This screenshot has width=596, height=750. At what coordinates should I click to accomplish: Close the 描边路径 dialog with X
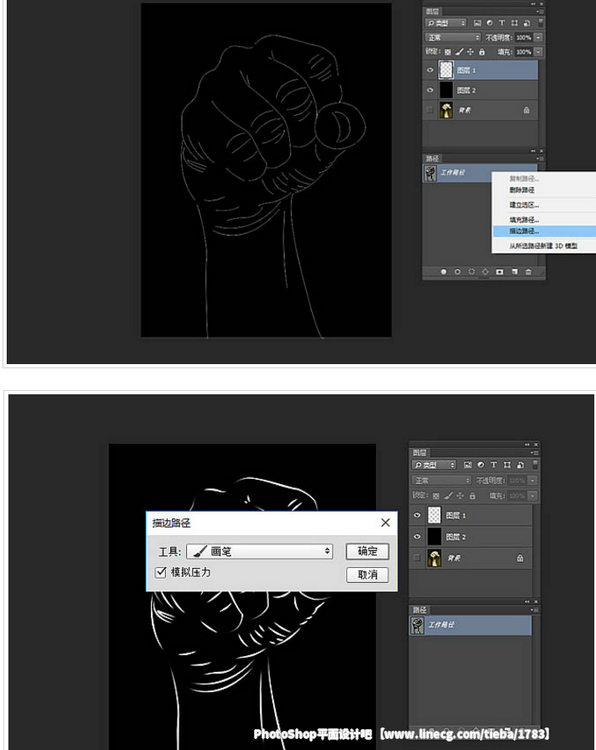386,523
